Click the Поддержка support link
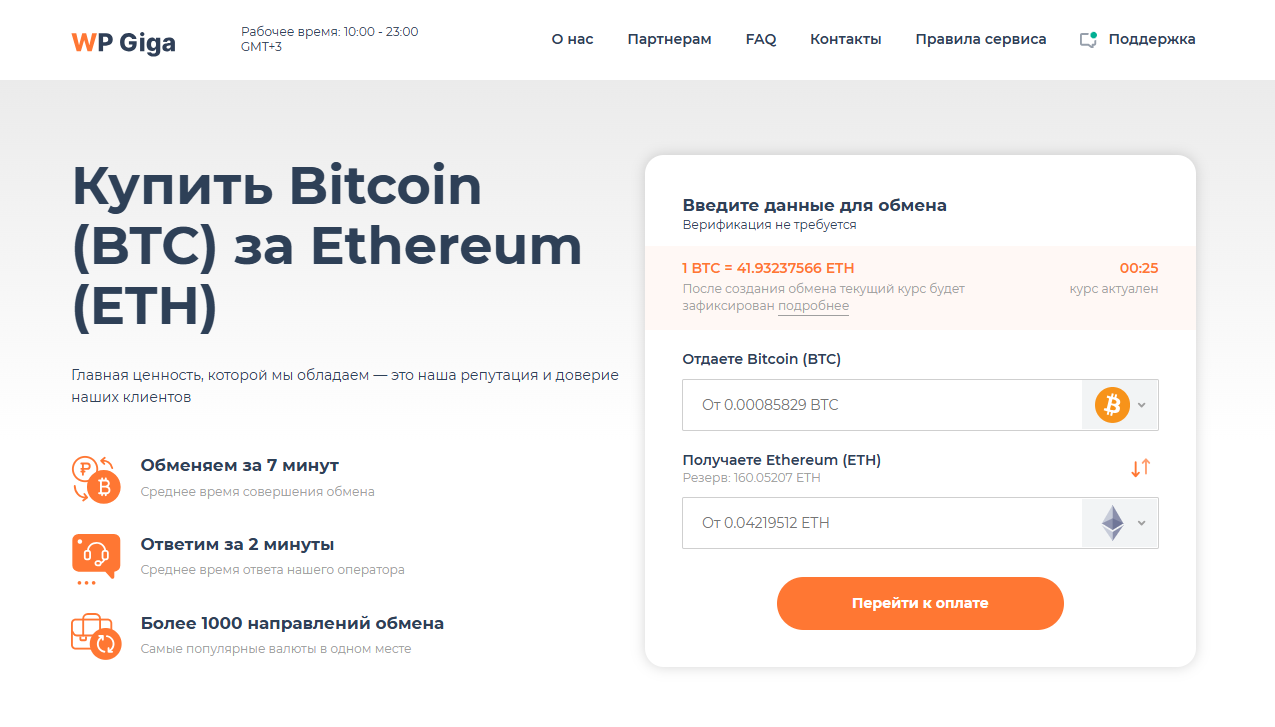1275x727 pixels. (x=1151, y=40)
